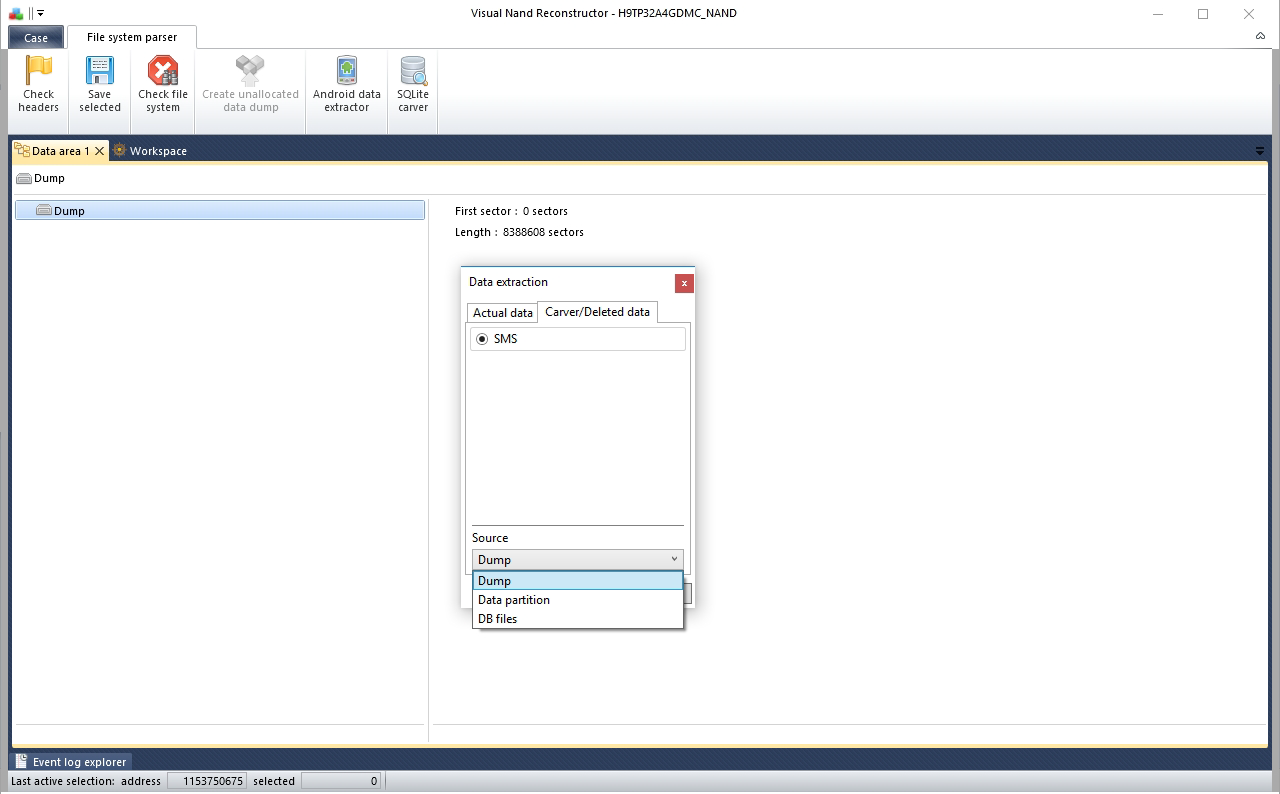This screenshot has width=1280, height=794.
Task: Choose Dump in the Source list
Action: pos(578,581)
